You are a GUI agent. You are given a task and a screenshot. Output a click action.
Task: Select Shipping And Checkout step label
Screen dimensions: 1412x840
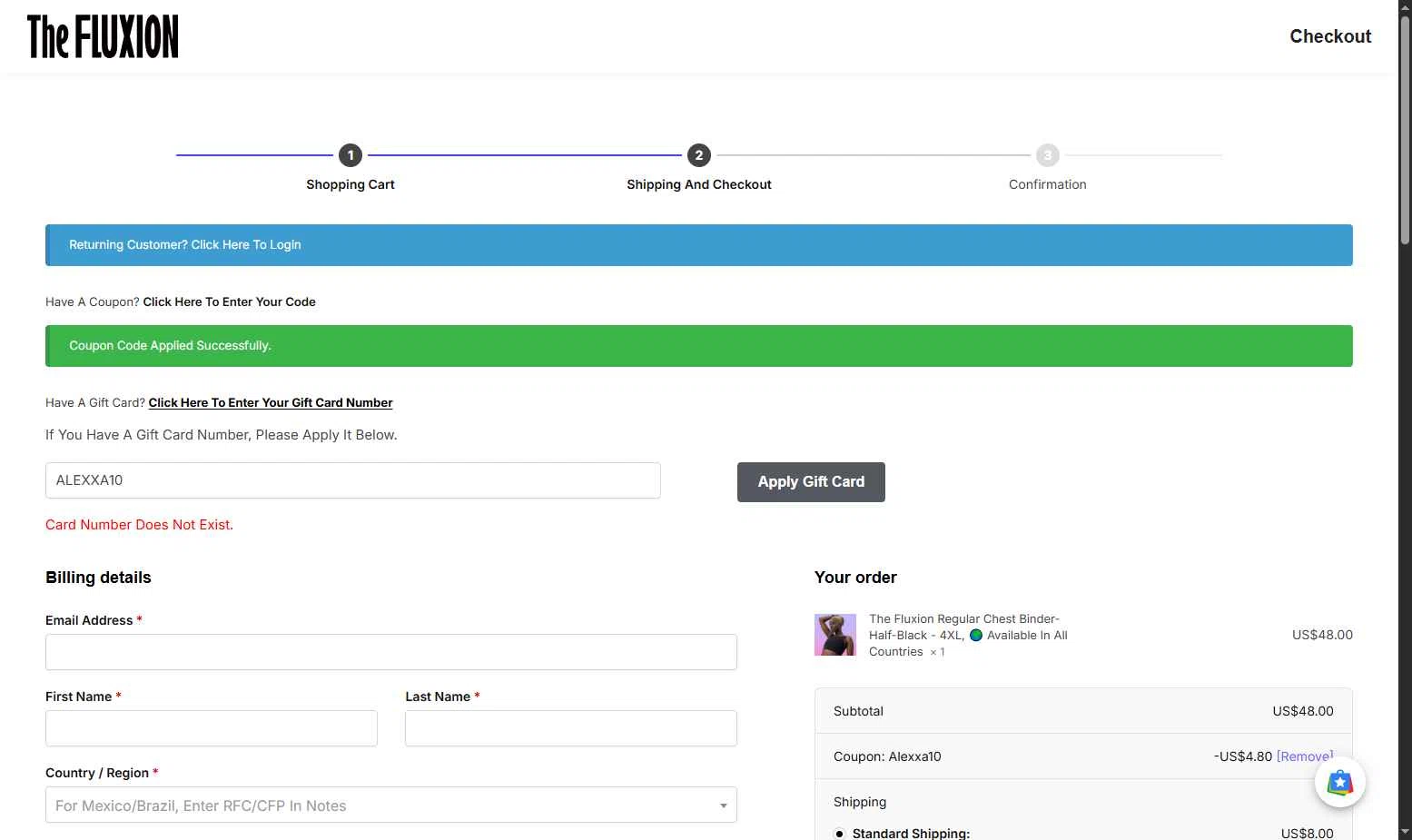[x=699, y=184]
